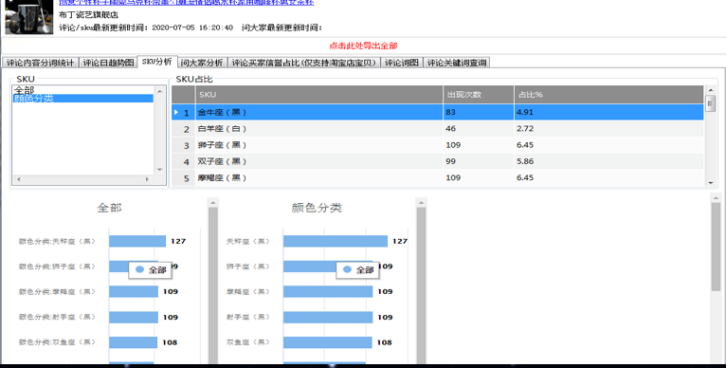Click row header number 2 in the table
The image size is (727, 368).
click(x=184, y=129)
